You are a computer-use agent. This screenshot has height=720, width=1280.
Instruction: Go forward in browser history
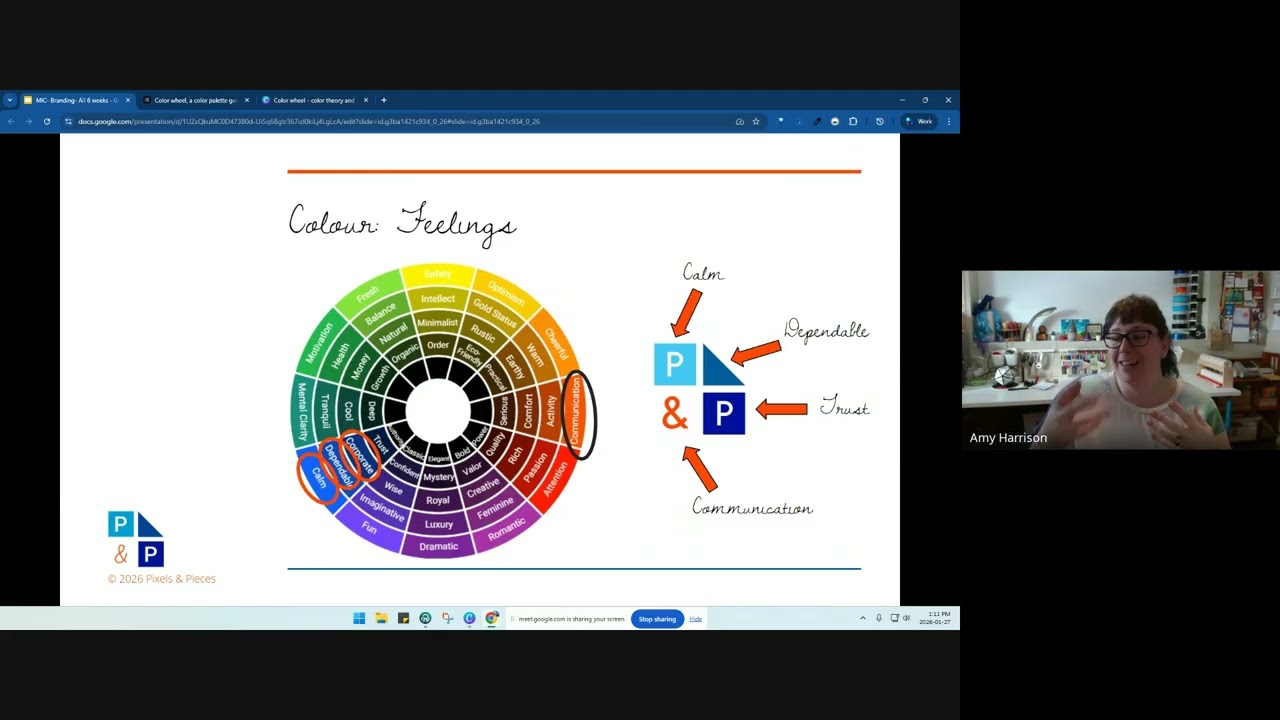click(28, 121)
